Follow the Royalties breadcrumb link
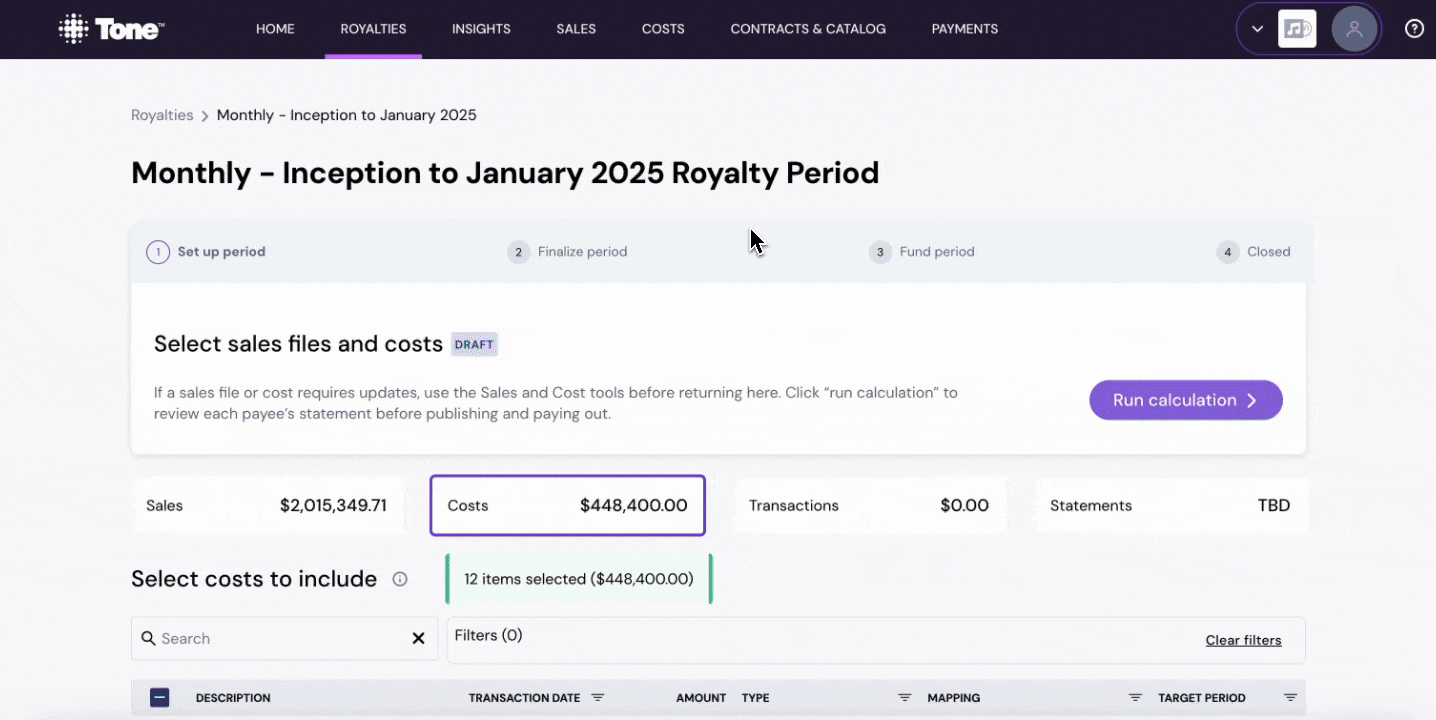 (x=162, y=115)
